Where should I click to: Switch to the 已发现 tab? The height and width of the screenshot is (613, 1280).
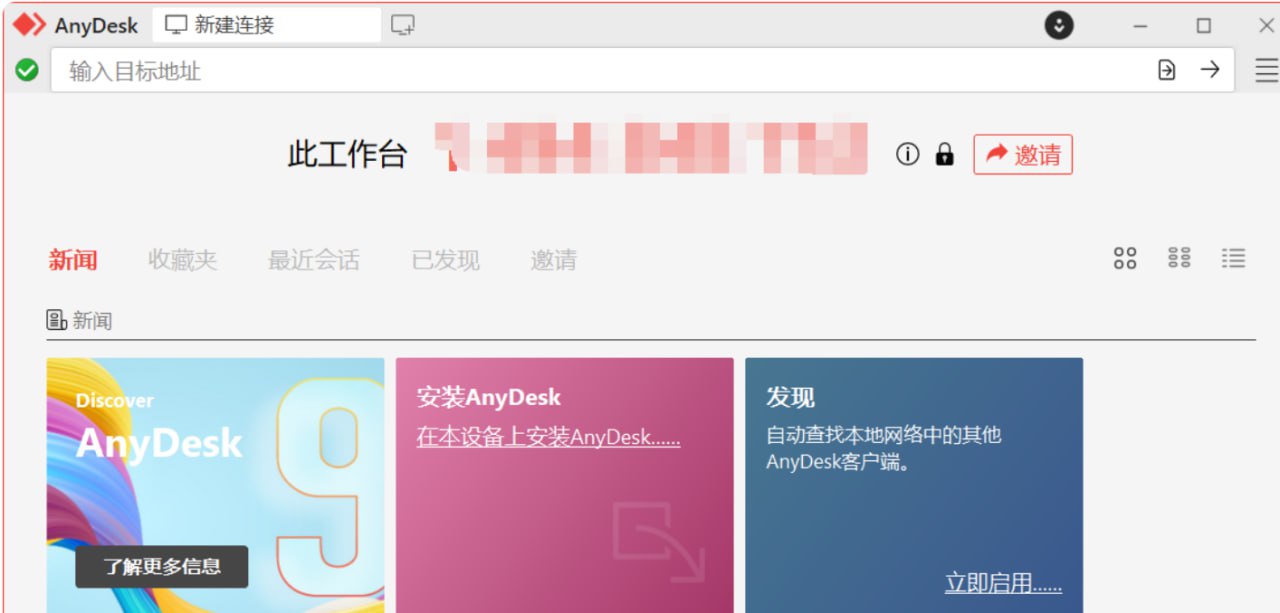445,261
